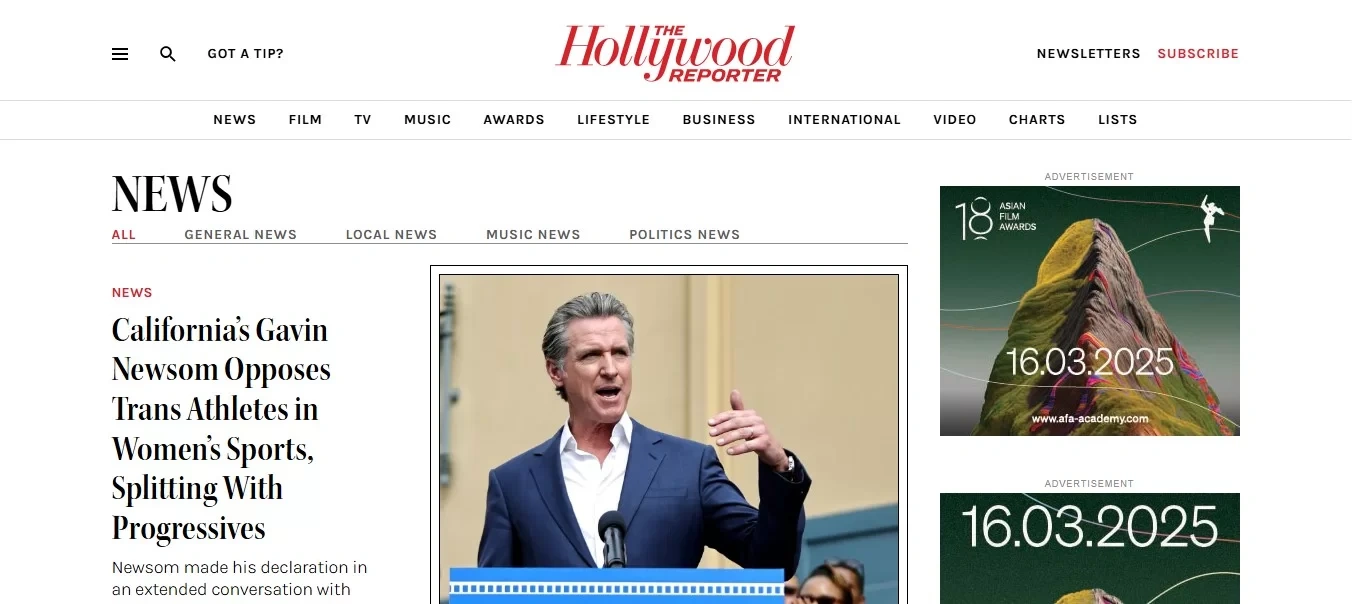Open the Gavin Newsom article photo
This screenshot has height=604, width=1352.
[x=669, y=438]
